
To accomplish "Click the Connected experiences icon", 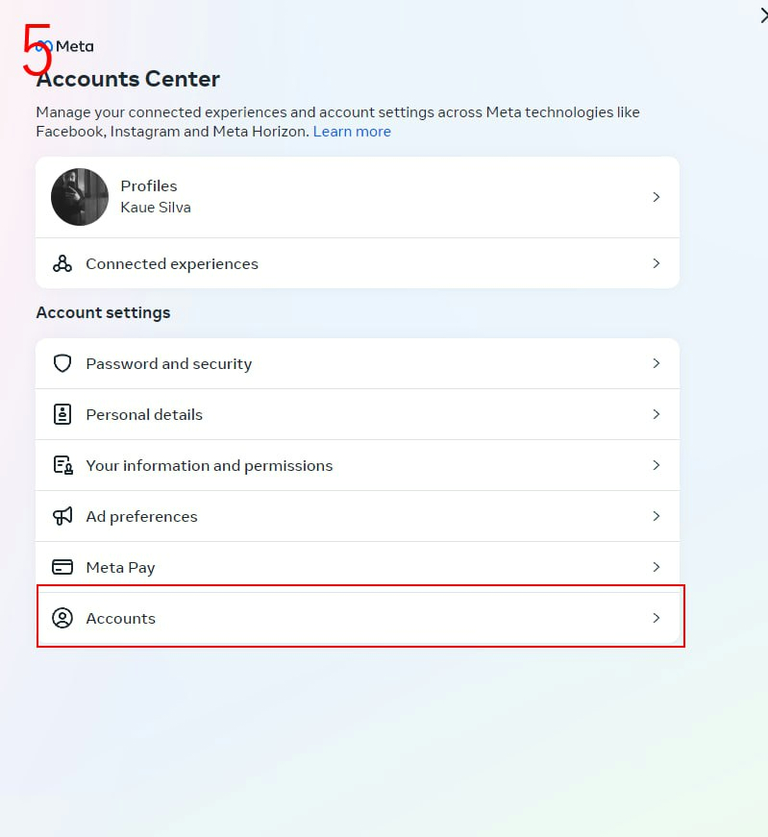I will point(62,264).
